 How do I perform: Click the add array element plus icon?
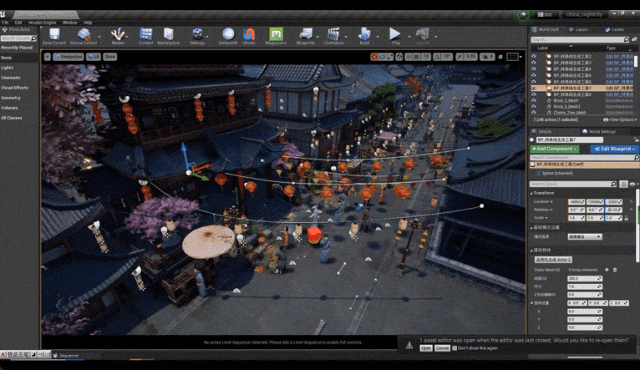click(607, 270)
